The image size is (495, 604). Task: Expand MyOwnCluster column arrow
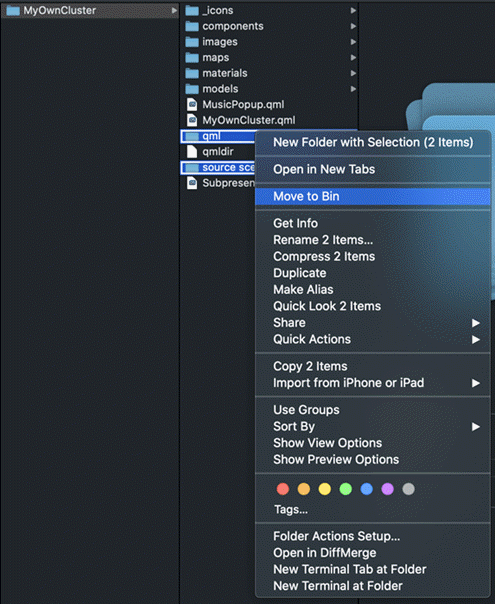174,10
